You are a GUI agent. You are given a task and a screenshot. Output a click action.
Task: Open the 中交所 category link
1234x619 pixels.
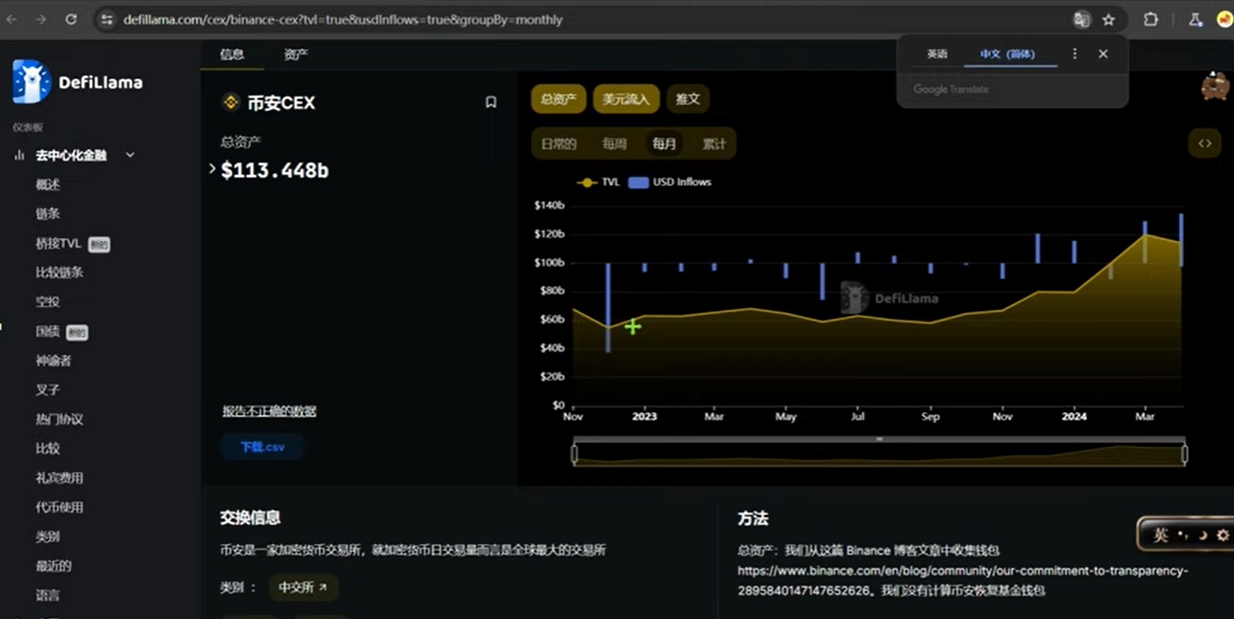(x=303, y=587)
